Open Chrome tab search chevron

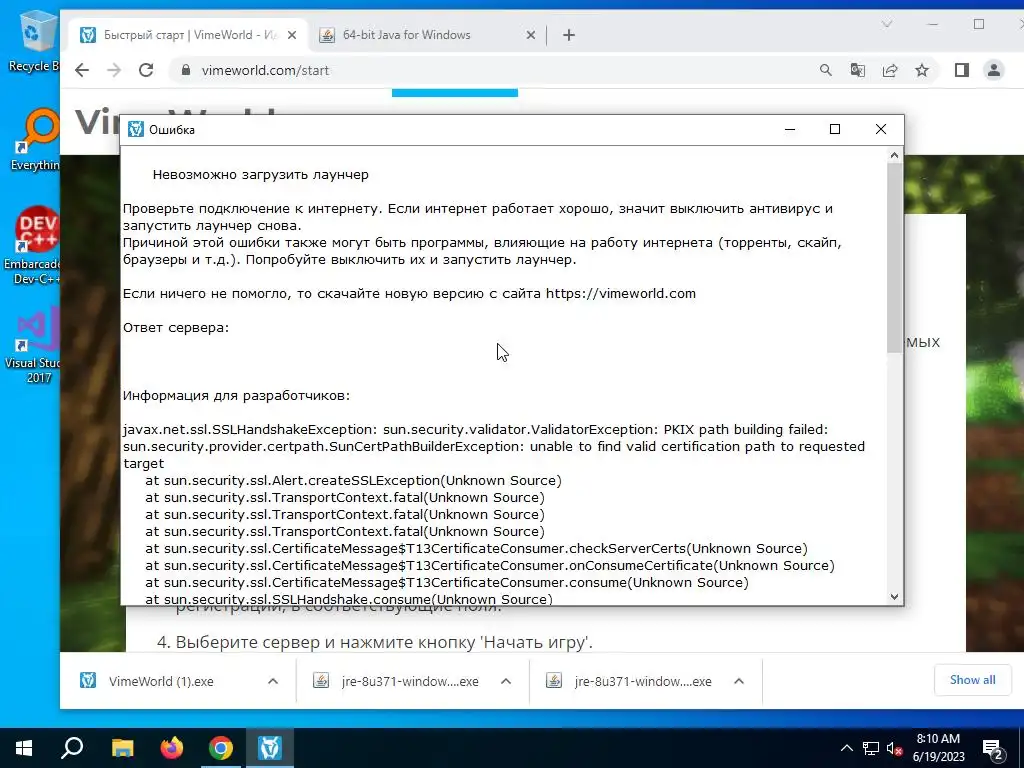(886, 24)
